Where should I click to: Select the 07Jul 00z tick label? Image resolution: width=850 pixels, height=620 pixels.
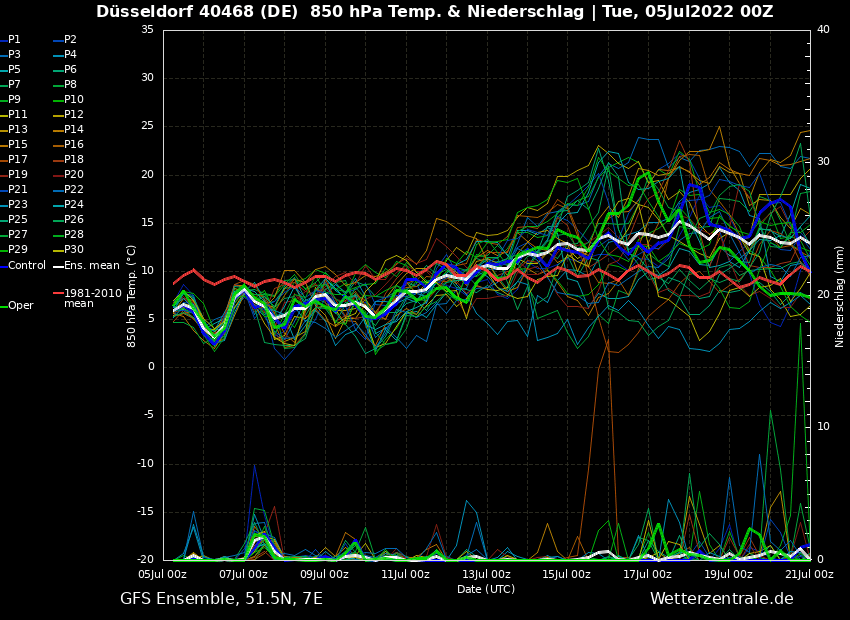(243, 575)
